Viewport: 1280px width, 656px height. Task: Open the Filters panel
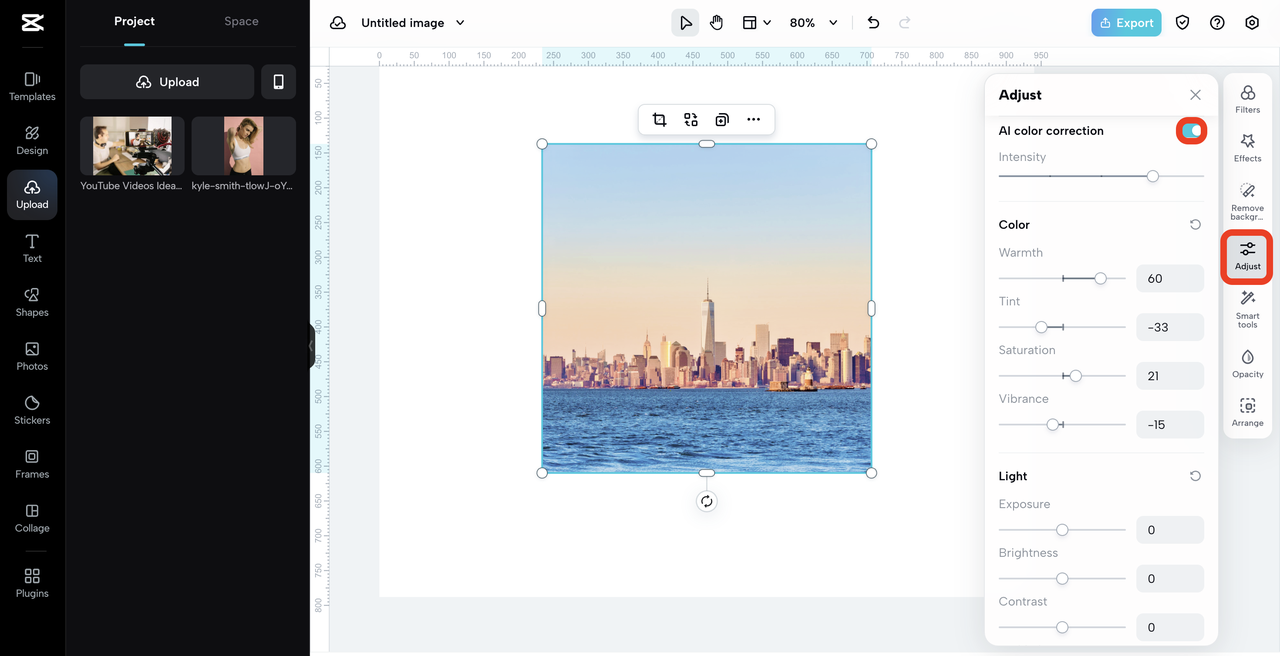(x=1247, y=99)
